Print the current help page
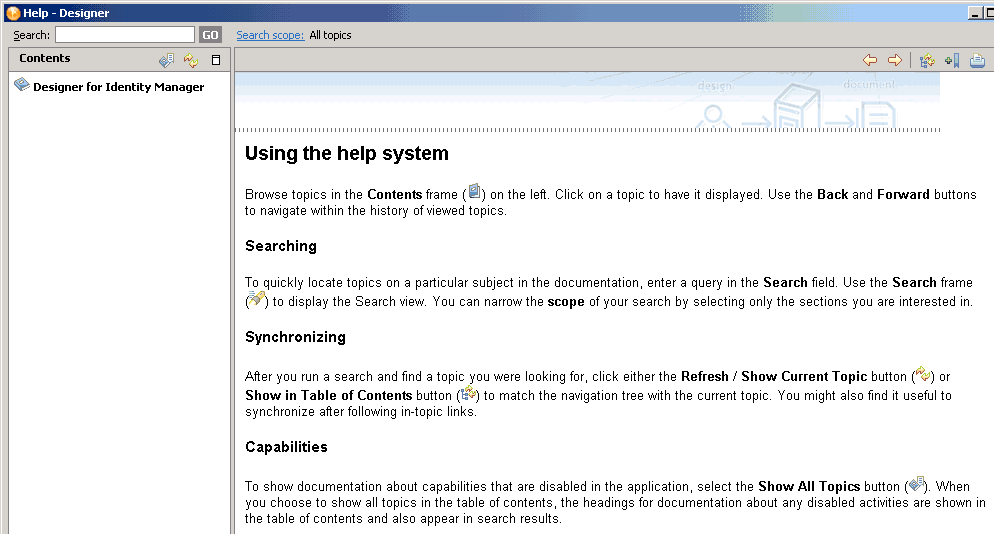994x534 pixels. point(977,60)
